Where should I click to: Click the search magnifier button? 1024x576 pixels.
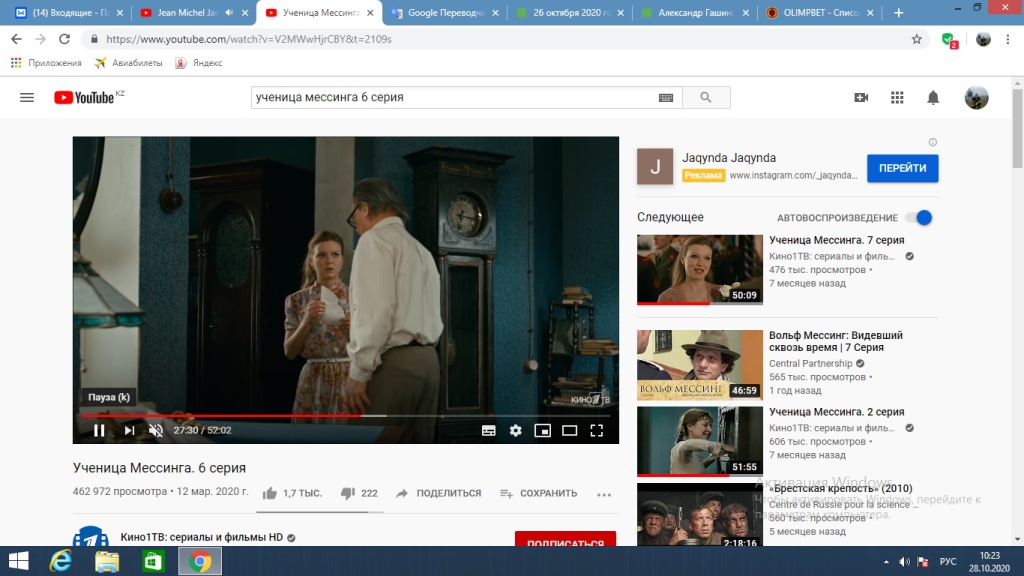point(706,97)
